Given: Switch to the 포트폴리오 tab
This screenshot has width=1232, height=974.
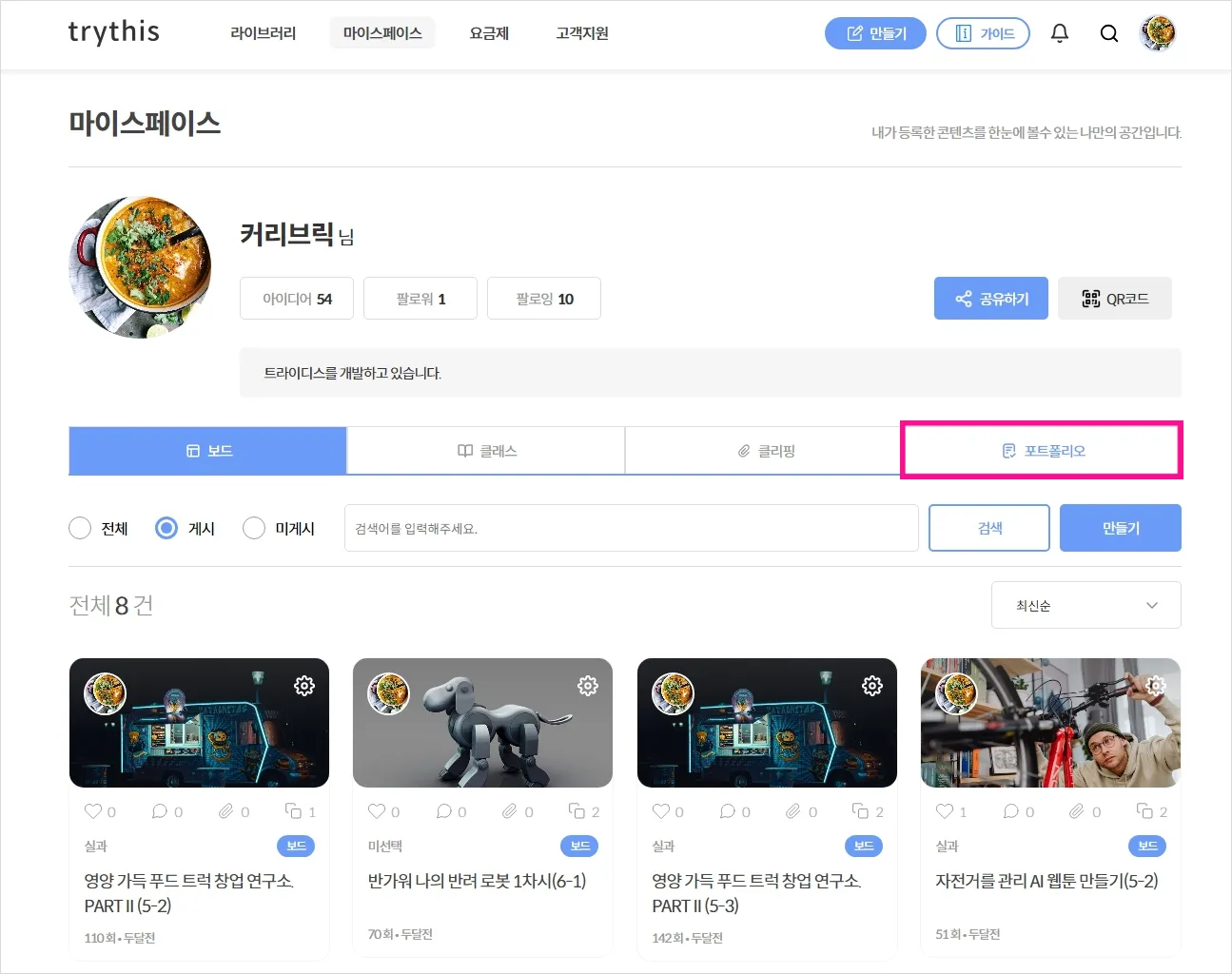Looking at the screenshot, I should (x=1042, y=451).
